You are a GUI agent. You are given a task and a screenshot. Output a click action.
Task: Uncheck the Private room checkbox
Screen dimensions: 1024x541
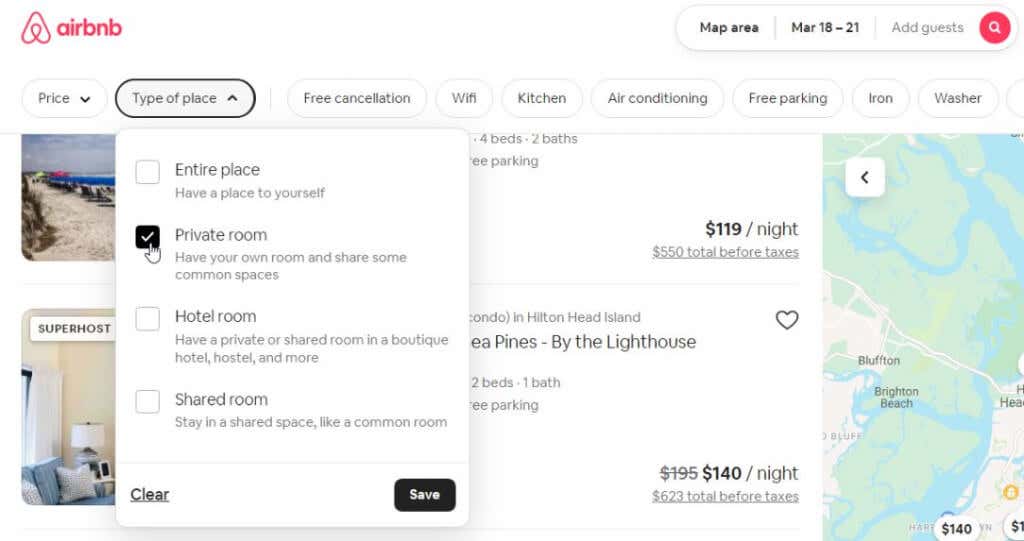(148, 237)
